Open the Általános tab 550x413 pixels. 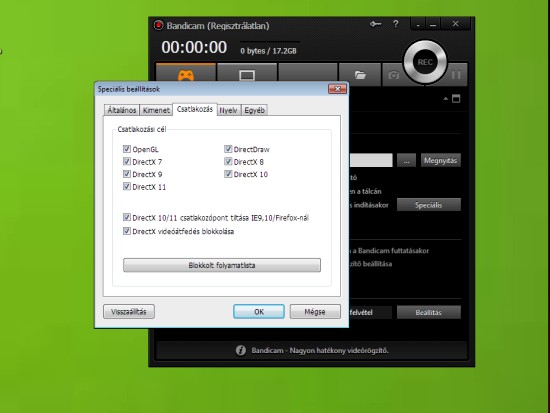click(121, 110)
